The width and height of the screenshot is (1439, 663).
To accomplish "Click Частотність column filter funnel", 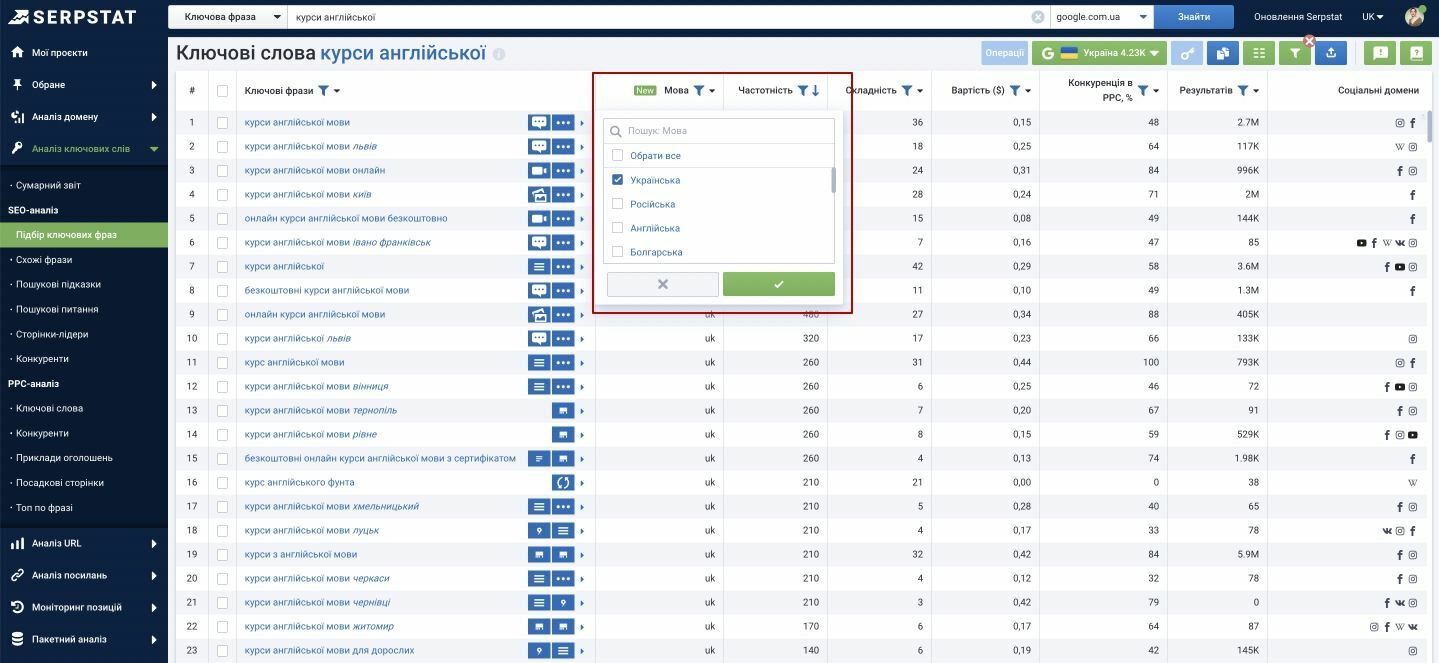I will (802, 91).
